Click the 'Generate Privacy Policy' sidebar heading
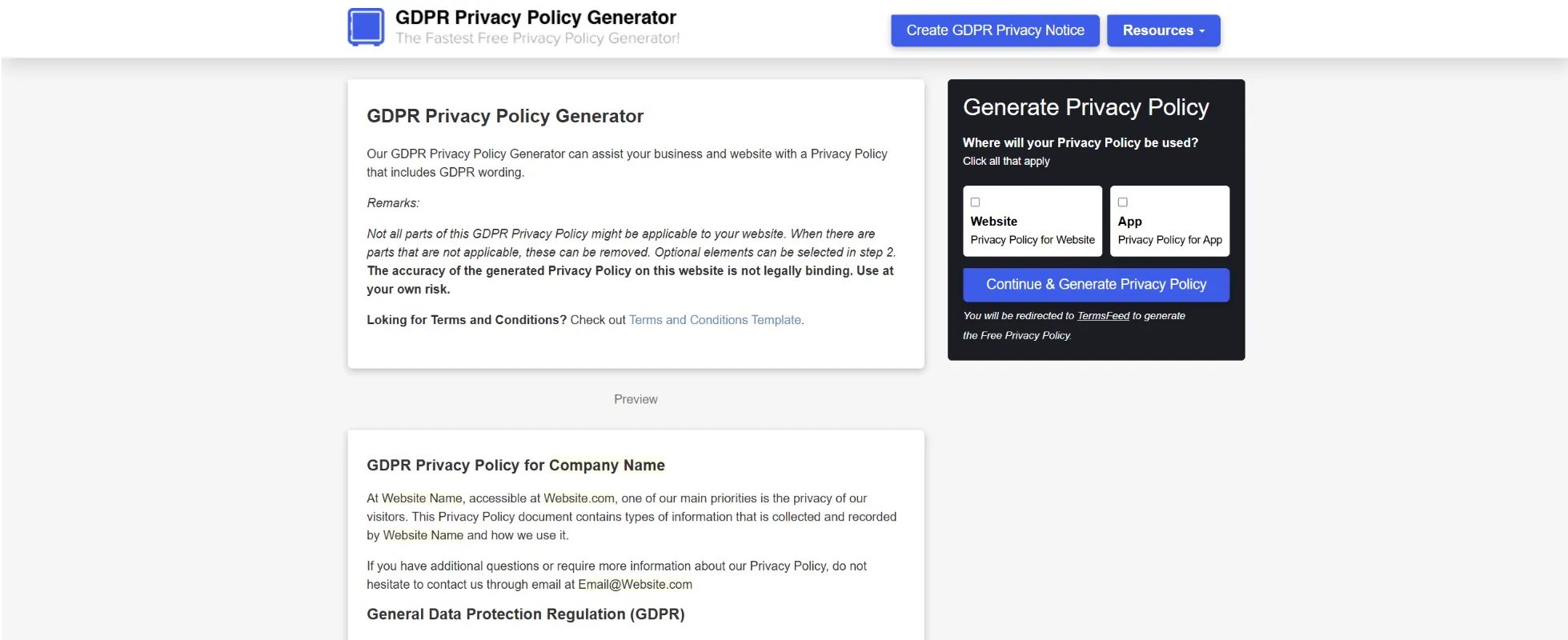Screen dimensions: 1568x640 pyautogui.click(x=1085, y=107)
